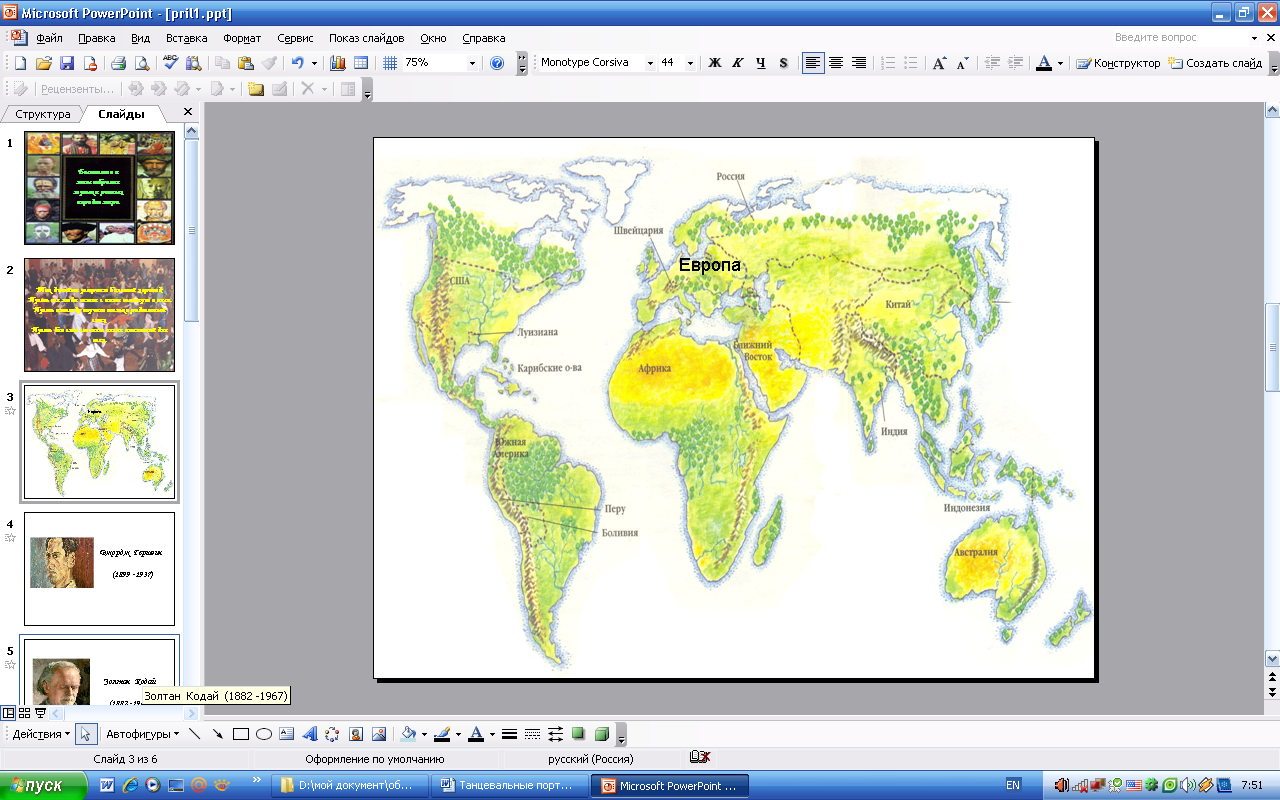Insert clip art
The height and width of the screenshot is (800, 1280).
click(356, 734)
